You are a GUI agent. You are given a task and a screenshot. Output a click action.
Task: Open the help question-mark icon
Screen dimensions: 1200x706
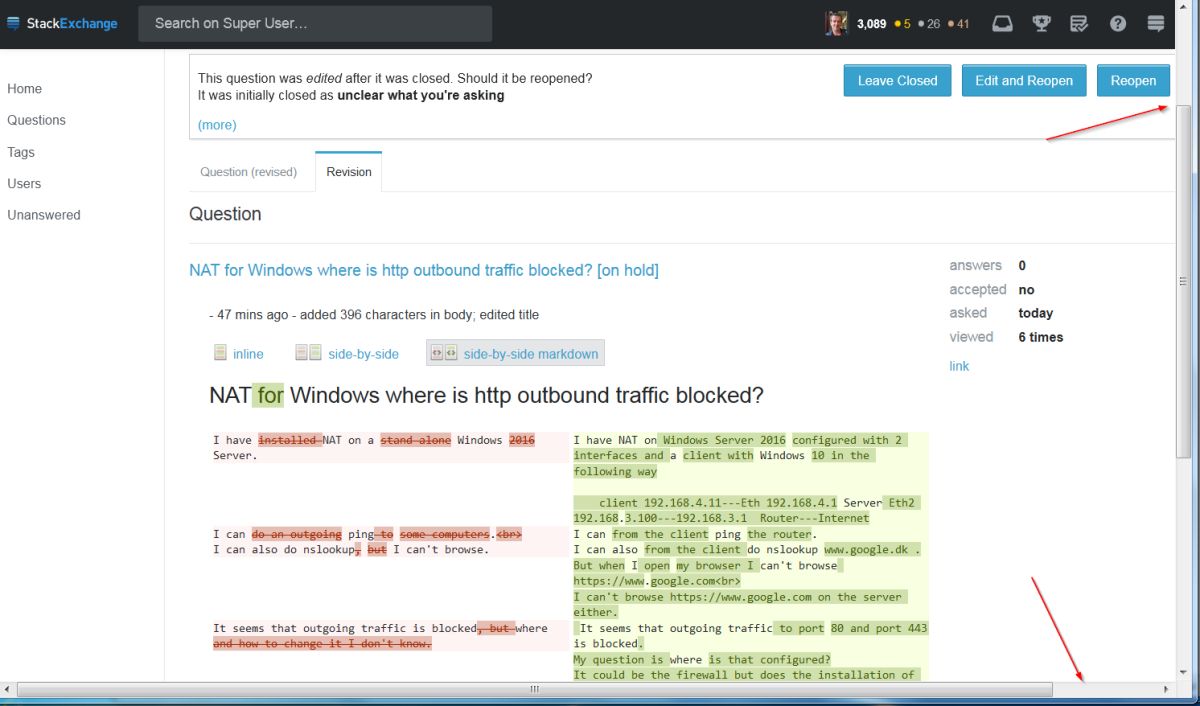[x=1118, y=24]
